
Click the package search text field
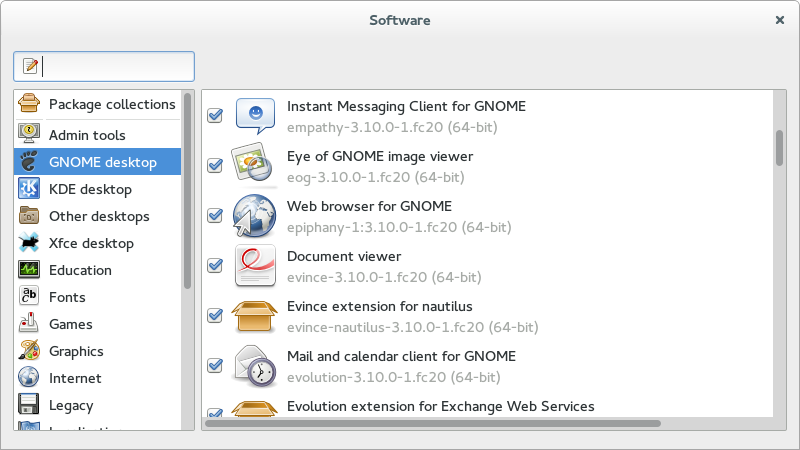click(x=117, y=67)
